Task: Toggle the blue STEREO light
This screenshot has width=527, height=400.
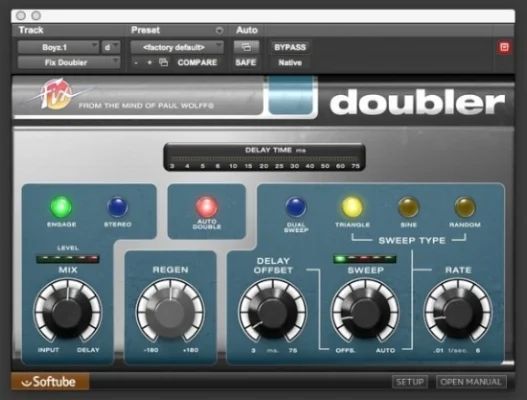Action: (117, 207)
